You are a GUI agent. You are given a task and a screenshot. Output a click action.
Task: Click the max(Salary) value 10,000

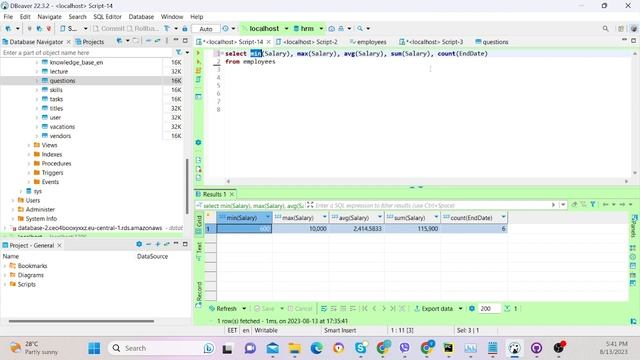tap(300, 229)
